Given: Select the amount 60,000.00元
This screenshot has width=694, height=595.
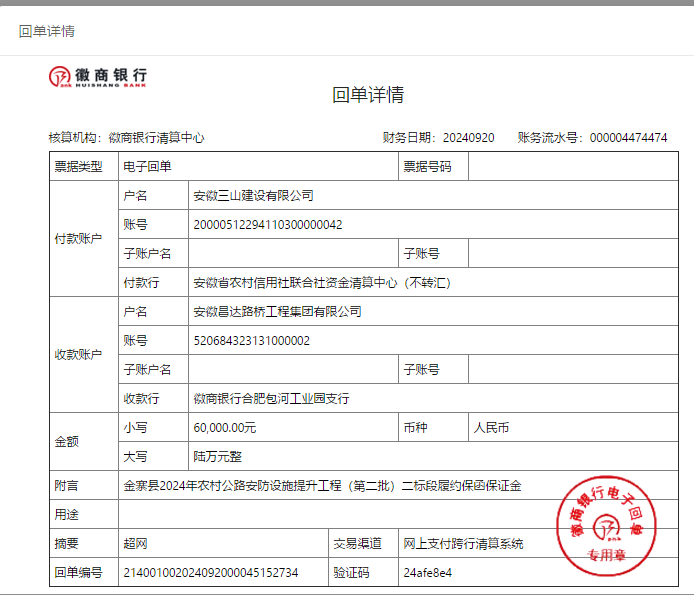Looking at the screenshot, I should pos(225,428).
